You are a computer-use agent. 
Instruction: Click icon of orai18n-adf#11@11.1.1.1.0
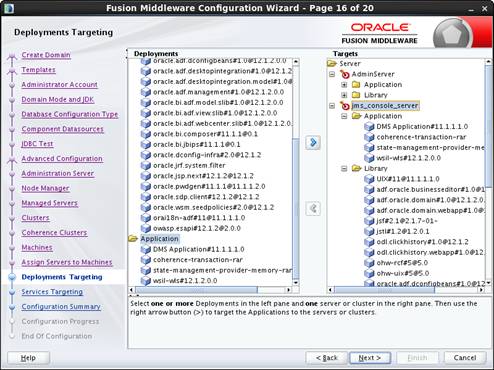point(146,218)
